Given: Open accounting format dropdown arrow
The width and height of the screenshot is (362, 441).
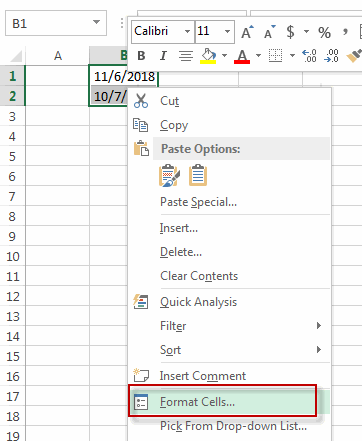Looking at the screenshot, I should pos(306,32).
